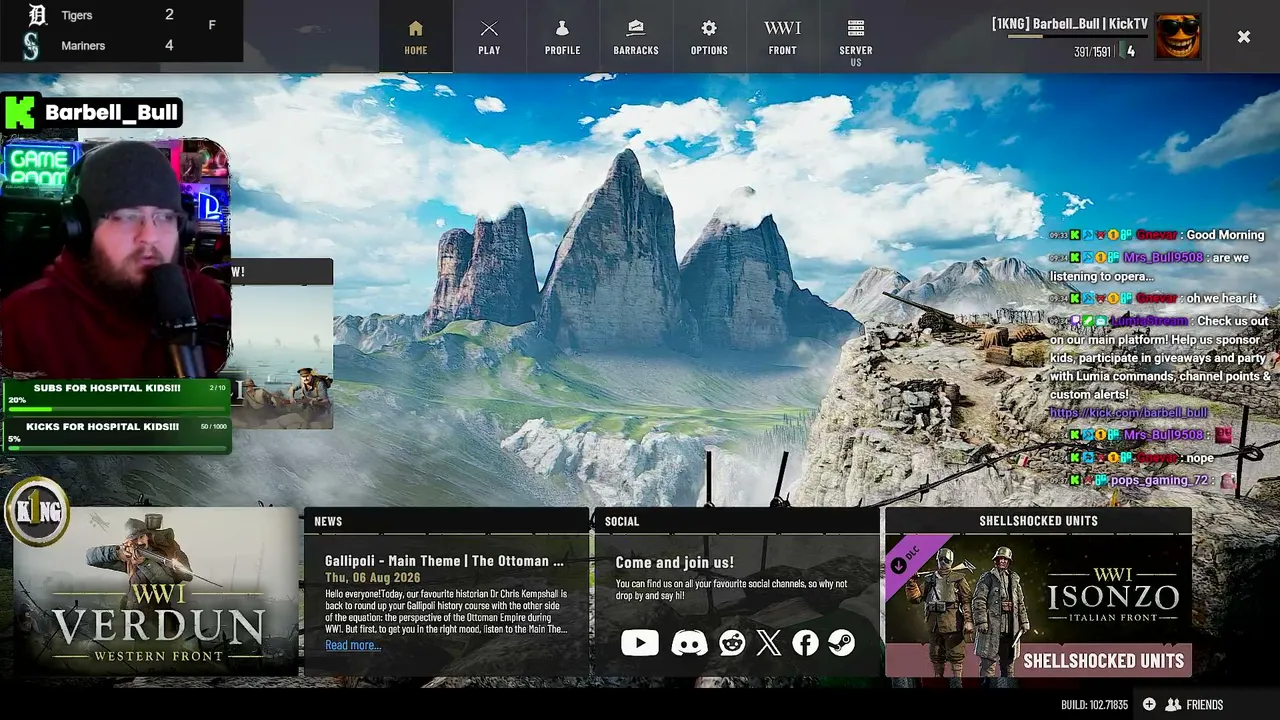Click the XP progress bar under player name
This screenshot has height=720, width=1280.
(x=1078, y=37)
